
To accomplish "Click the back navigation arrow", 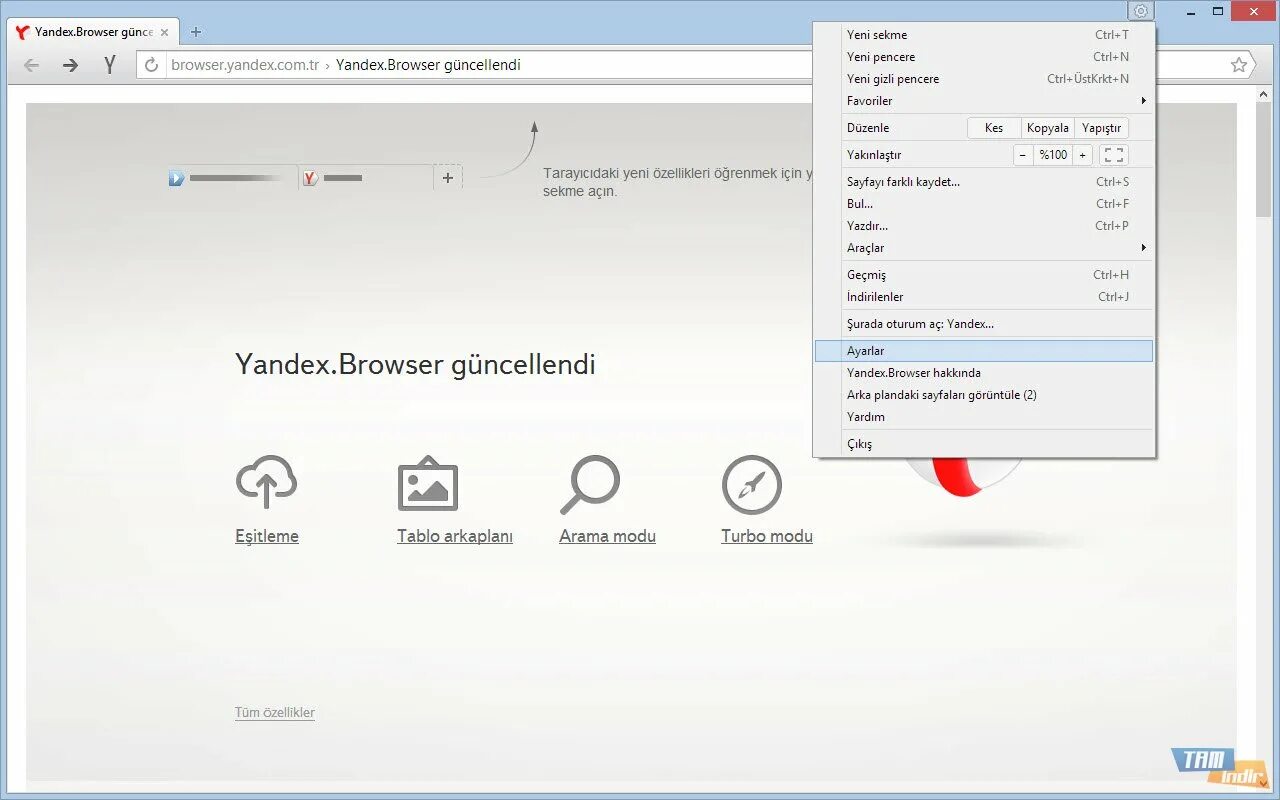I will click(x=32, y=65).
